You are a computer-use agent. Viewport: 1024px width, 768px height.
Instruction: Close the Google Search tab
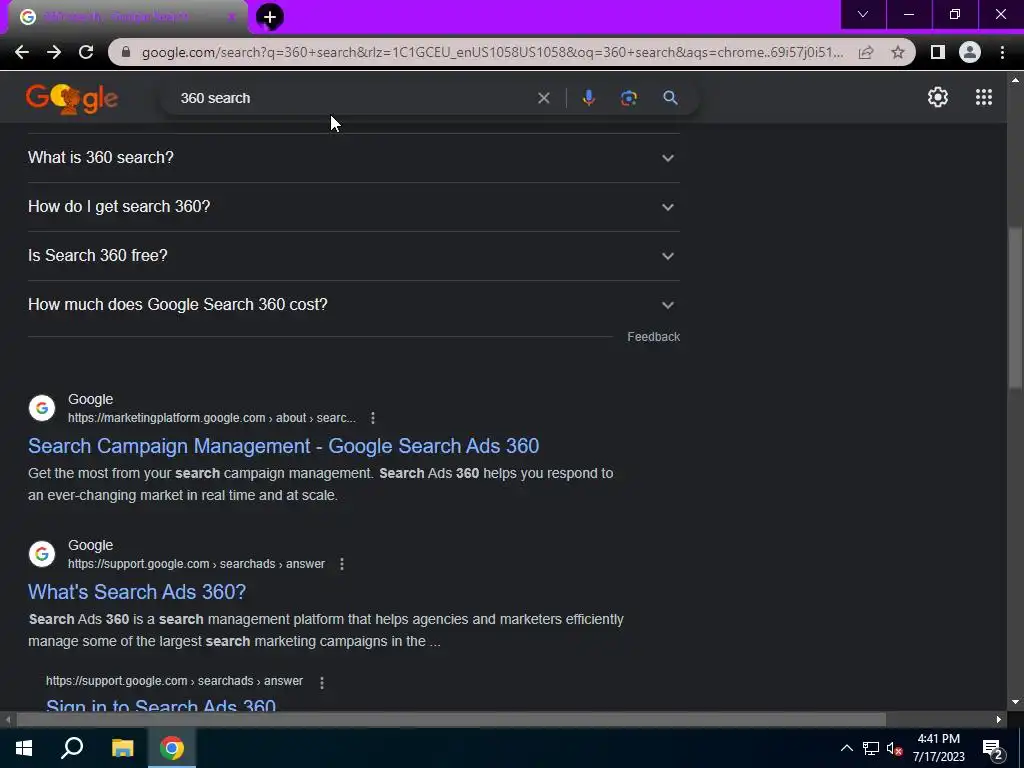(x=231, y=17)
